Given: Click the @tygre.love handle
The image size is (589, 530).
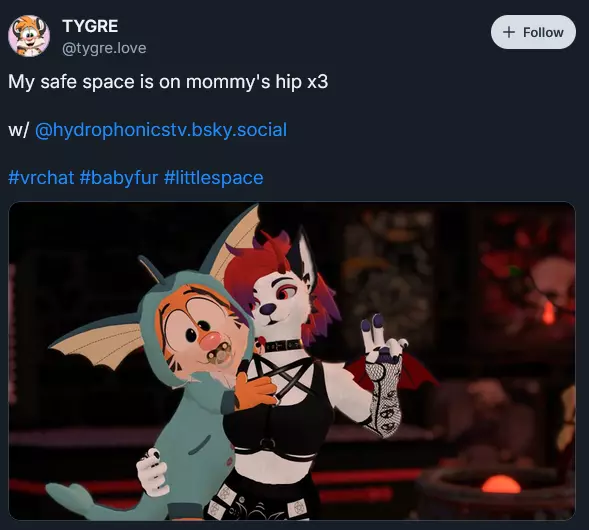Looking at the screenshot, I should (x=104, y=48).
